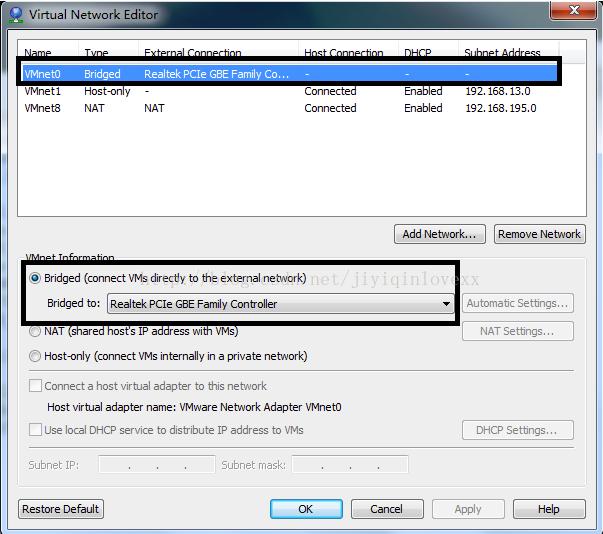Confirm with the OK button

coord(306,509)
